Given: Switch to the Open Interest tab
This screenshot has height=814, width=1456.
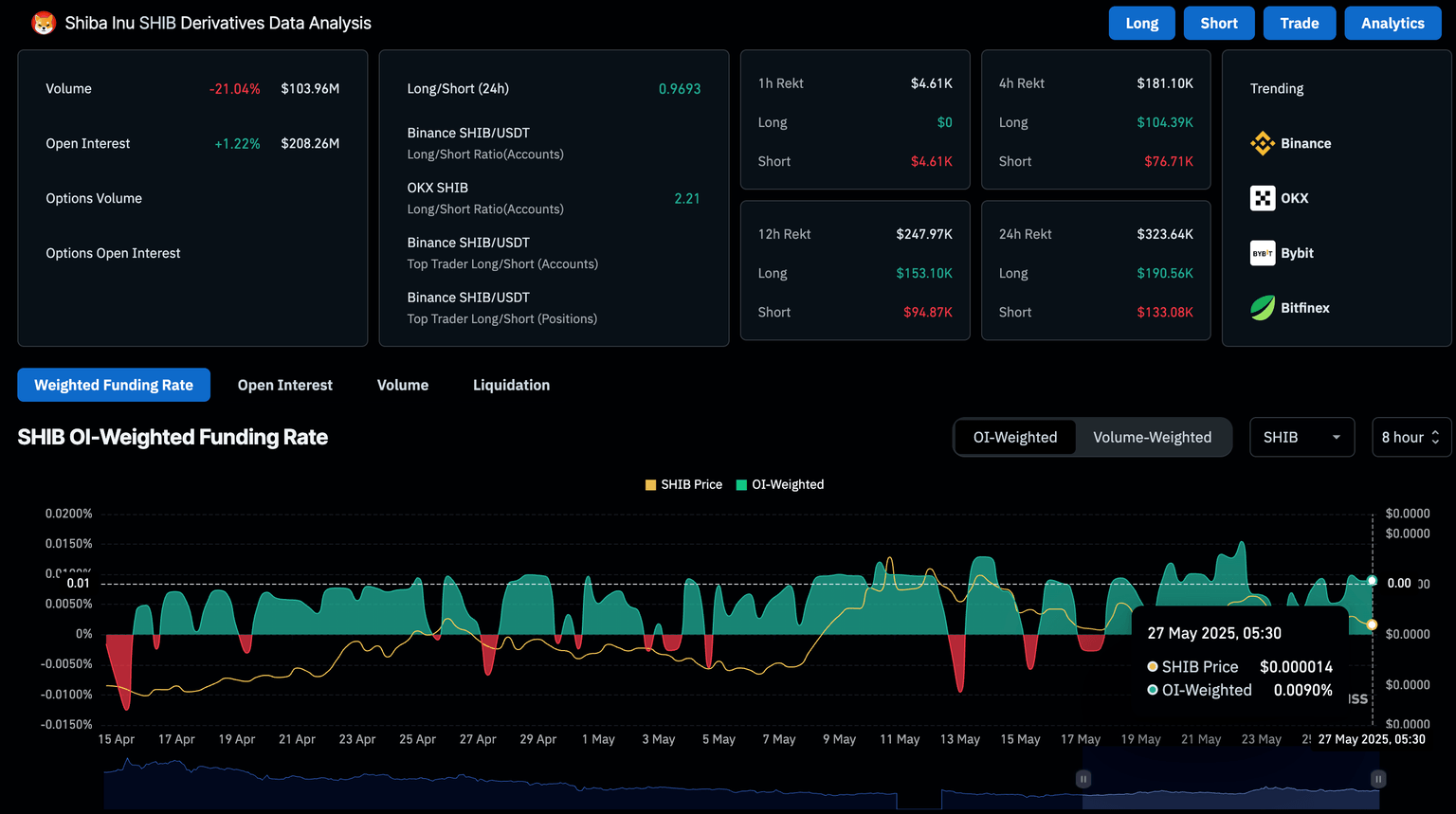Looking at the screenshot, I should (x=284, y=385).
